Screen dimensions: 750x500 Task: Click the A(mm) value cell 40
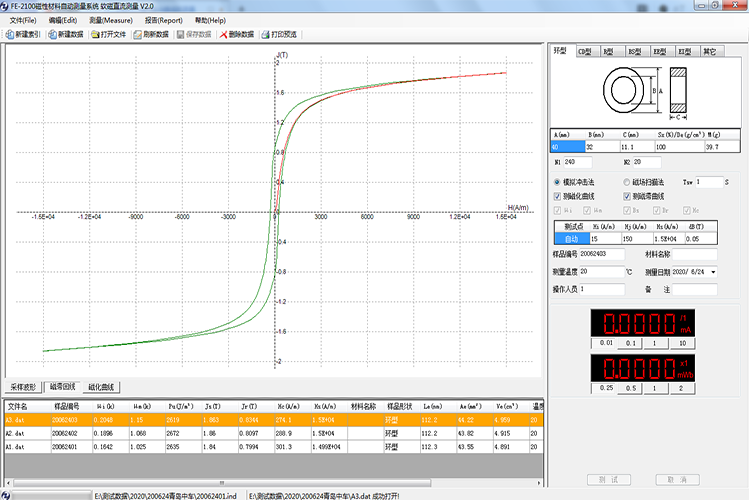point(568,147)
